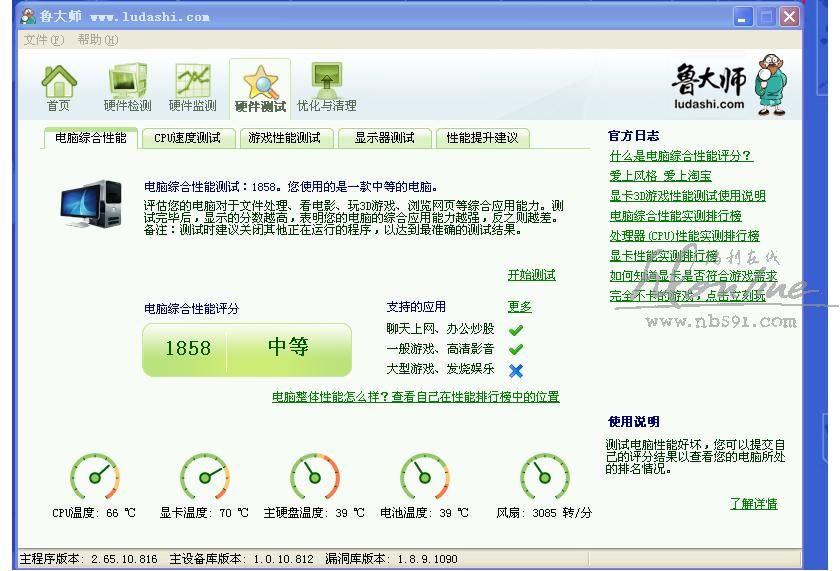Open the 了解详情 details link
The height and width of the screenshot is (571, 840).
[x=753, y=504]
